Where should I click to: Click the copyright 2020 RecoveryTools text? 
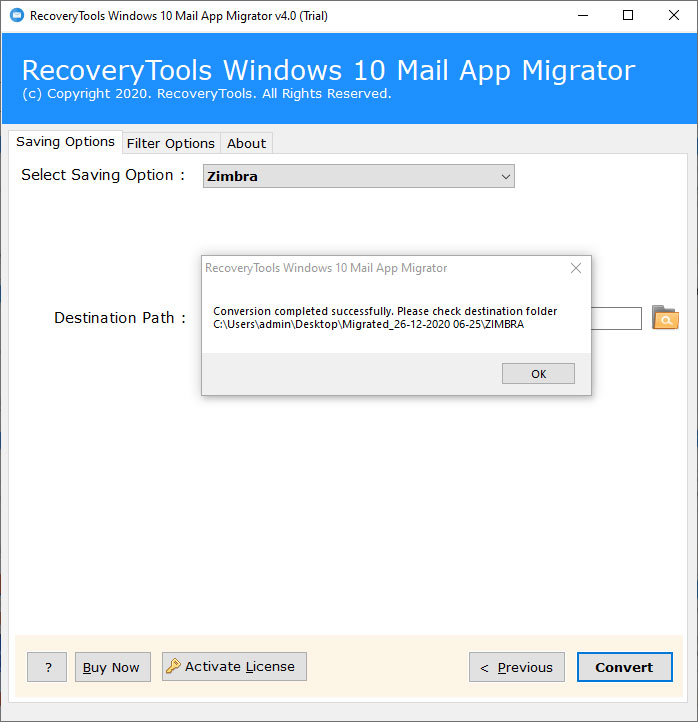click(x=207, y=93)
